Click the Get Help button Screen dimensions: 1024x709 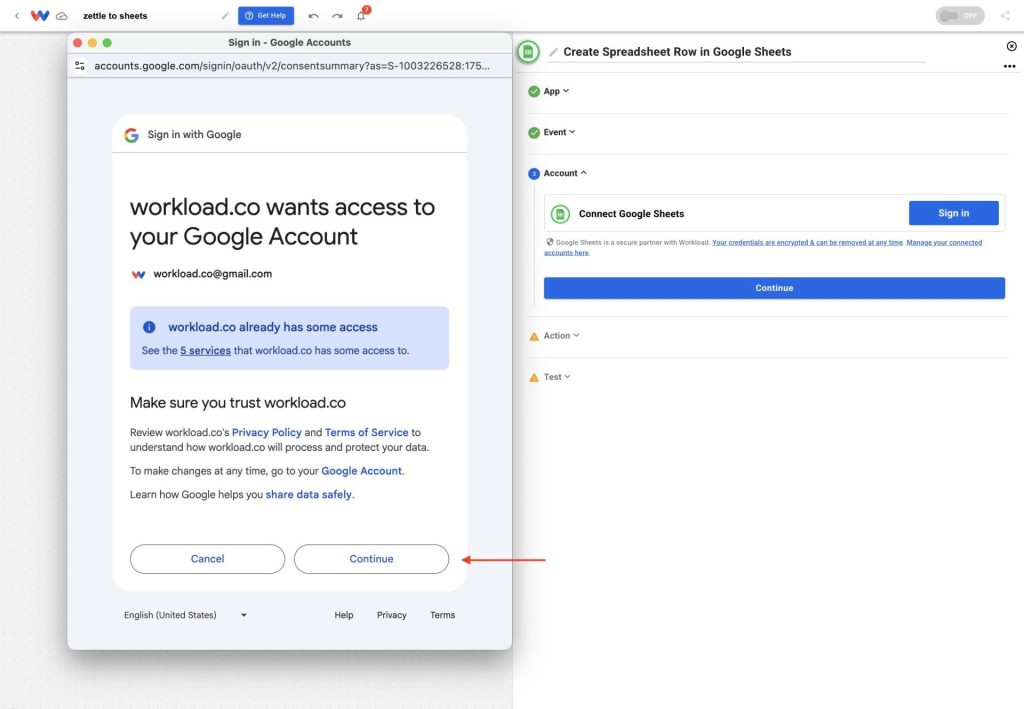[266, 16]
